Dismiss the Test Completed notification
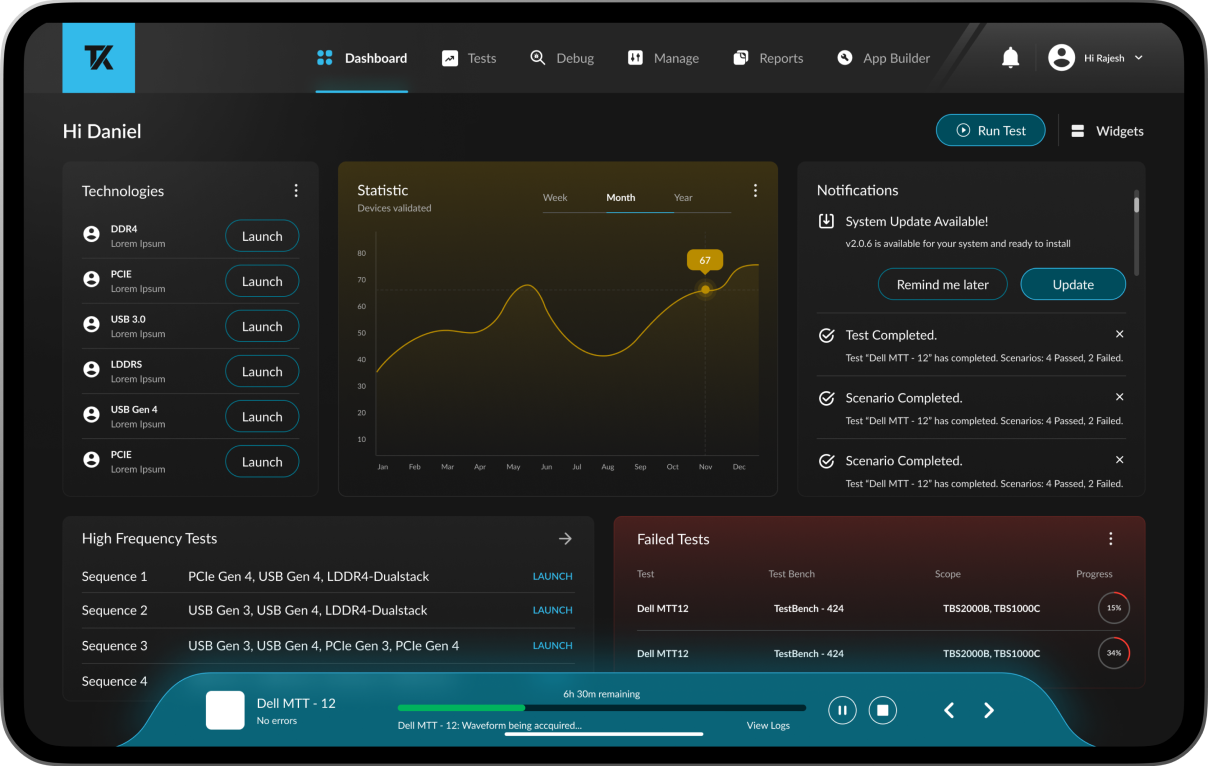 point(1119,334)
